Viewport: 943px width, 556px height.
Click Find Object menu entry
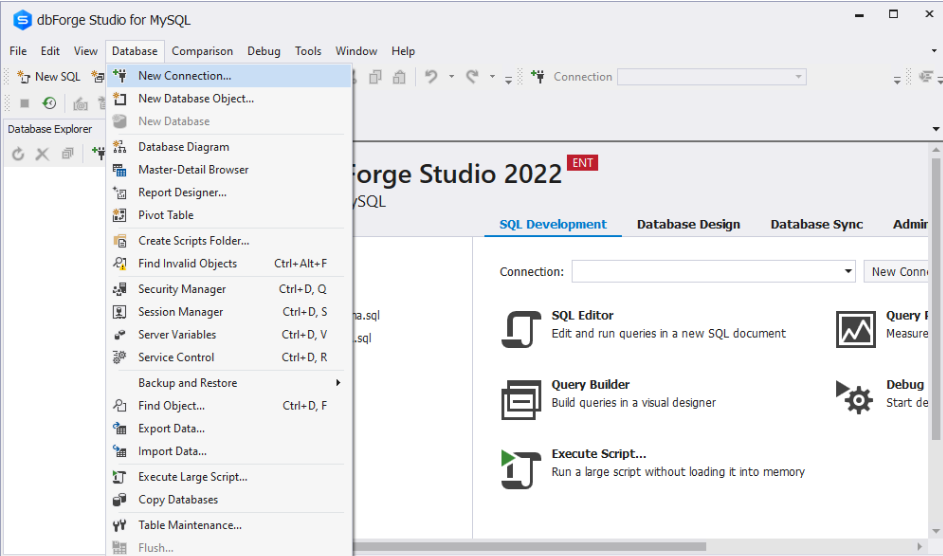click(229, 406)
